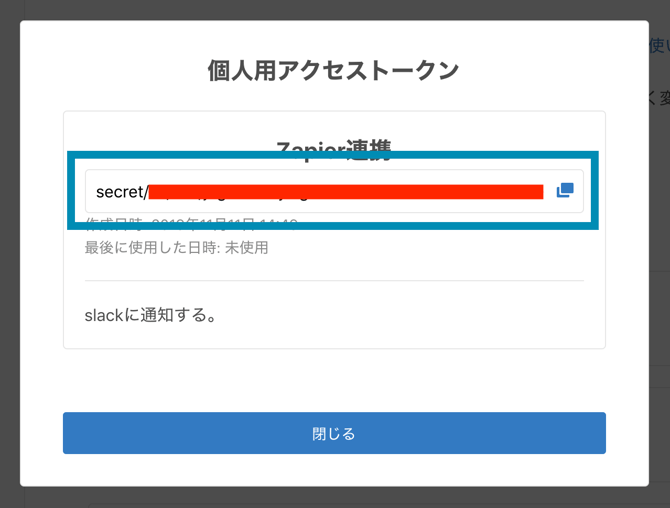Image resolution: width=670 pixels, height=508 pixels.
Task: Click the 最後に使用した日時: 未使用 text
Action: pyautogui.click(x=176, y=247)
